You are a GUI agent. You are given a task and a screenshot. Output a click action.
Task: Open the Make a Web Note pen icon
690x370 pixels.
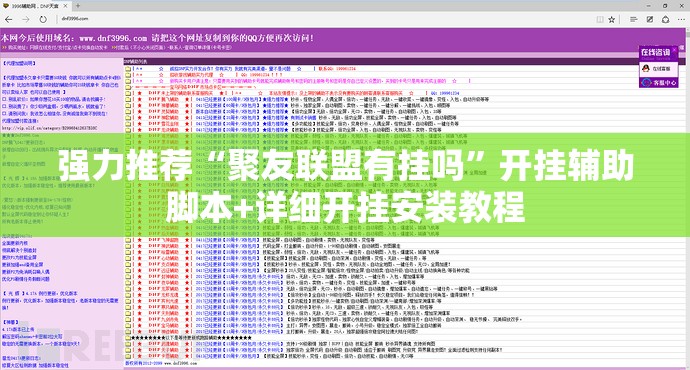pos(650,19)
